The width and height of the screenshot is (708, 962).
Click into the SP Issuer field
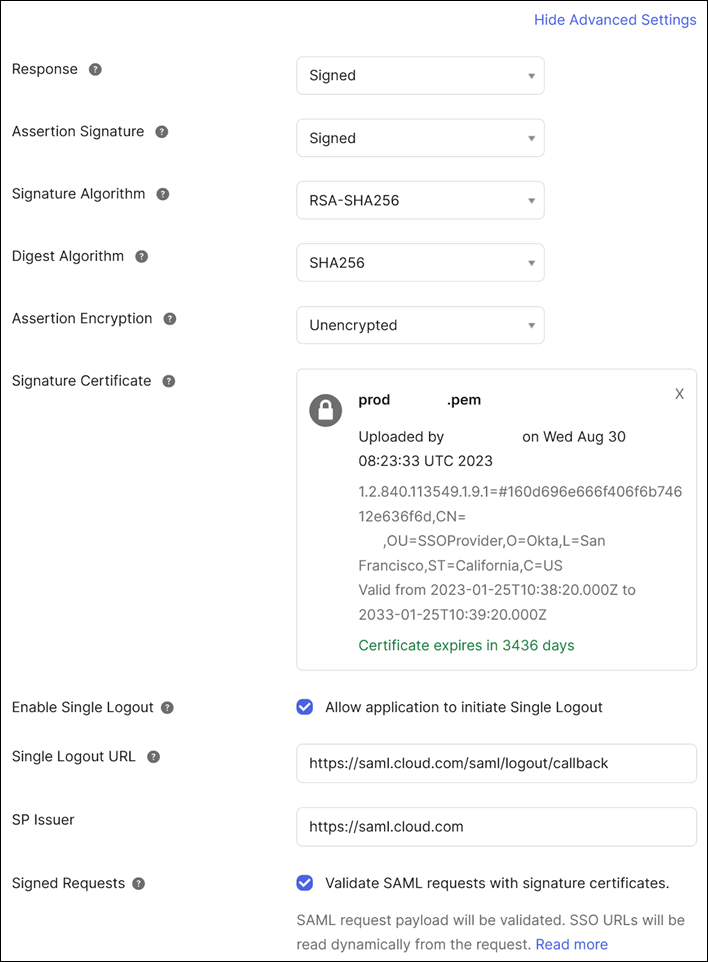[x=496, y=827]
